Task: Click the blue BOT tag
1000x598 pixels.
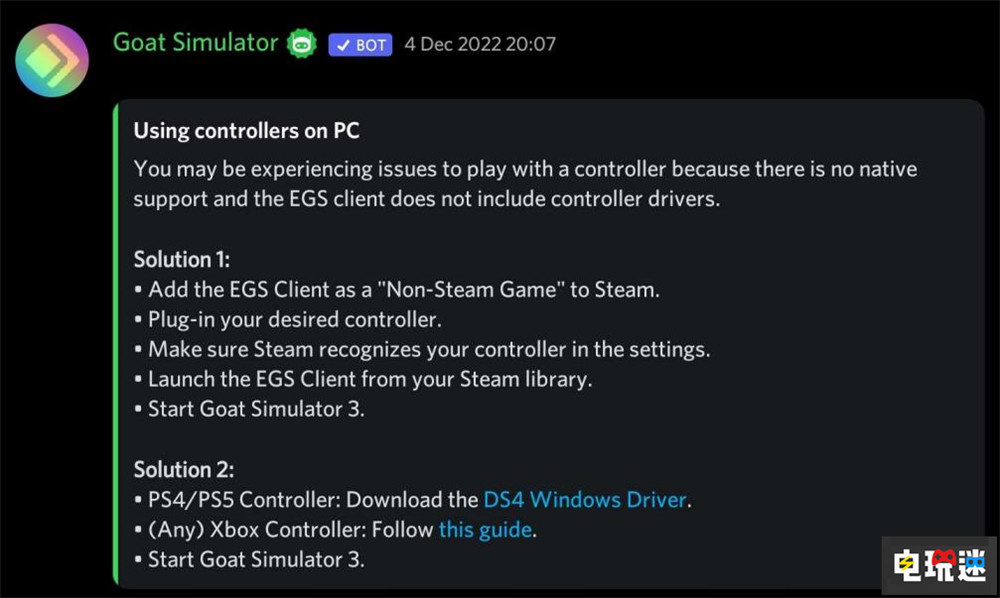Action: tap(360, 44)
